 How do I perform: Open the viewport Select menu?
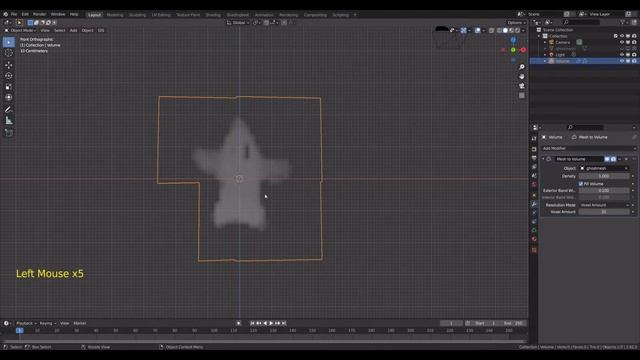click(x=60, y=30)
